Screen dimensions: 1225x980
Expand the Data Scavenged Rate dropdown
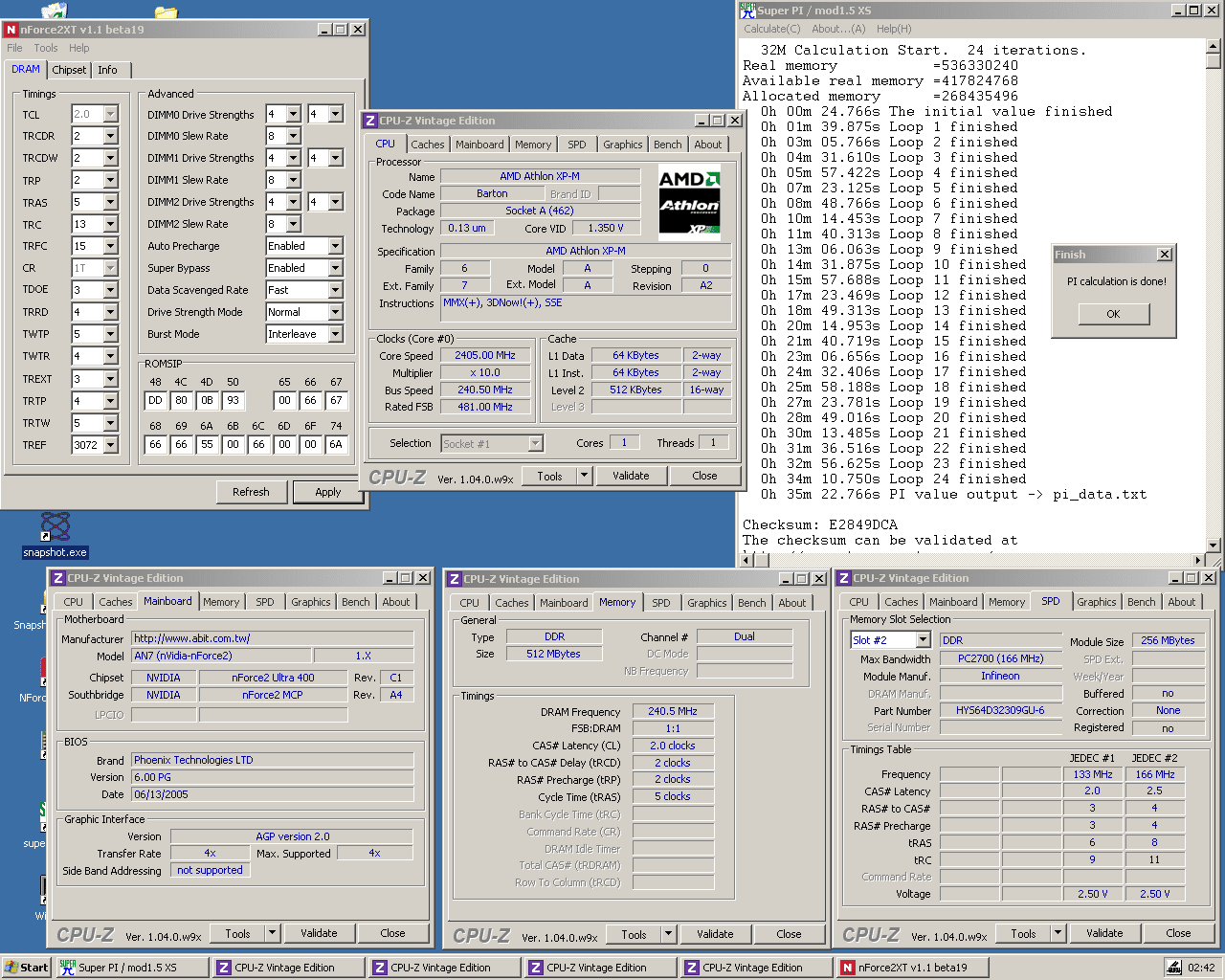(x=336, y=290)
